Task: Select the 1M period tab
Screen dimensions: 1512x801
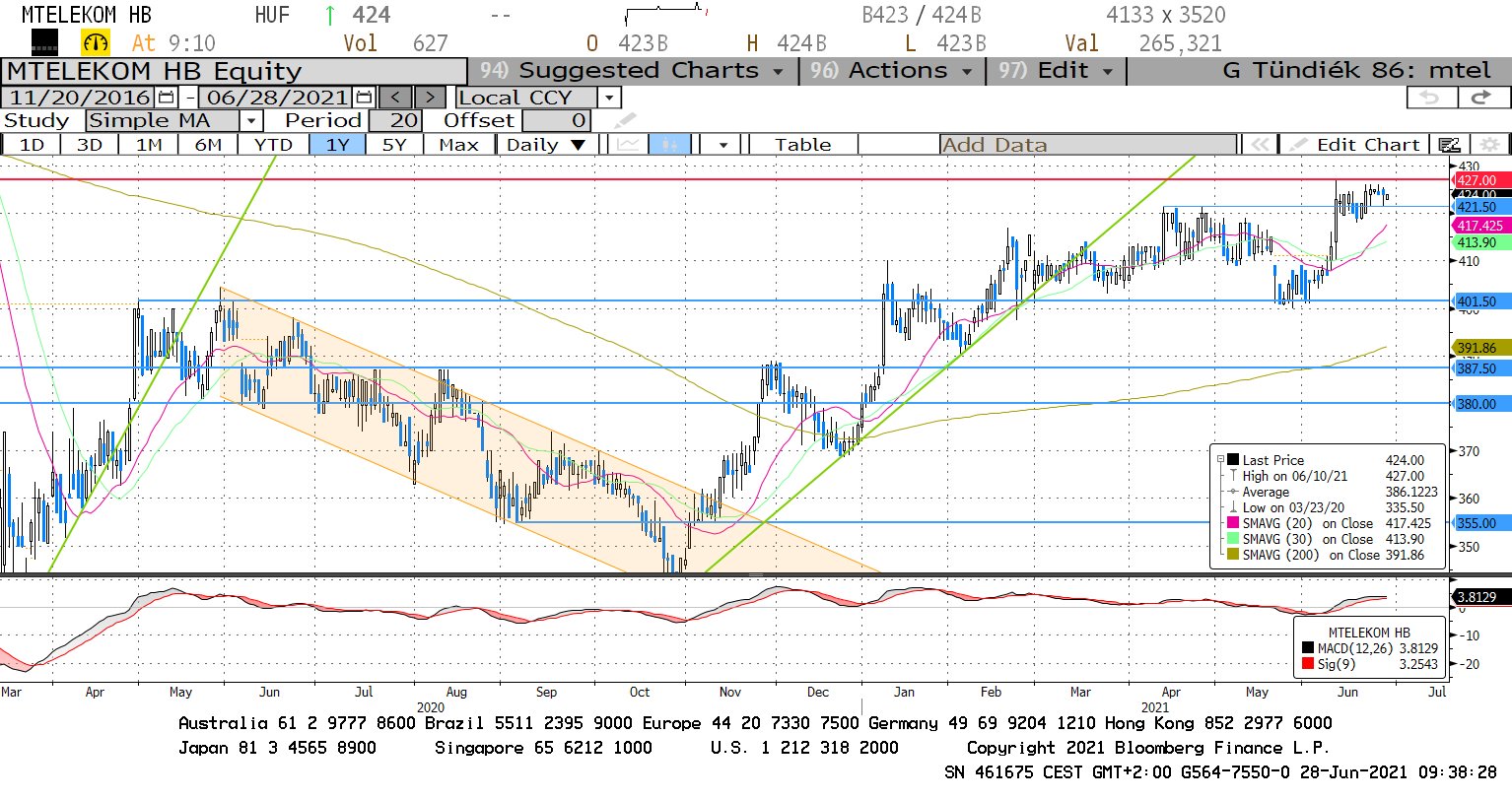Action: (149, 145)
